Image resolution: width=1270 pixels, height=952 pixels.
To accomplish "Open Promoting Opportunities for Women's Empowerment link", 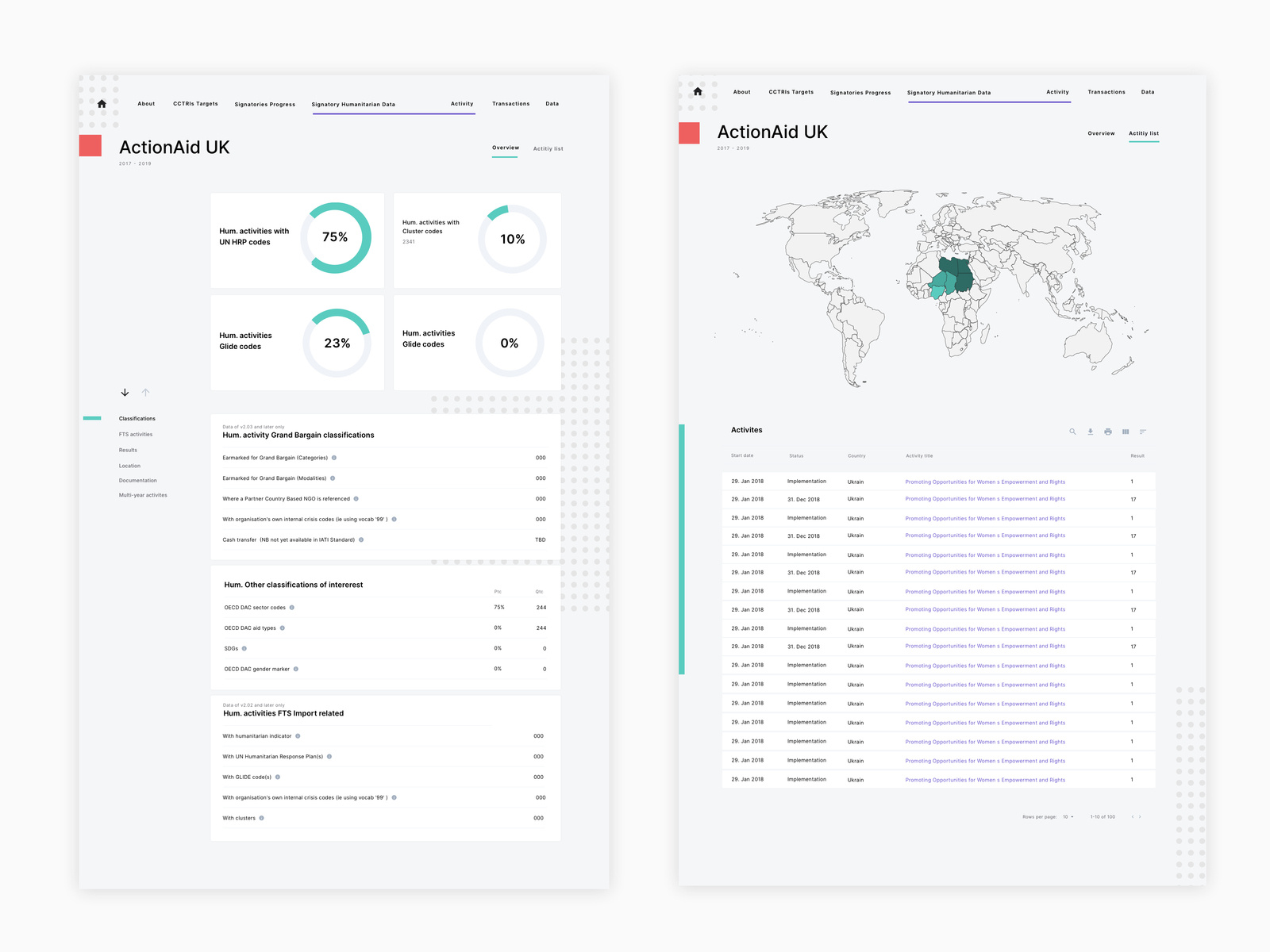I will [984, 482].
